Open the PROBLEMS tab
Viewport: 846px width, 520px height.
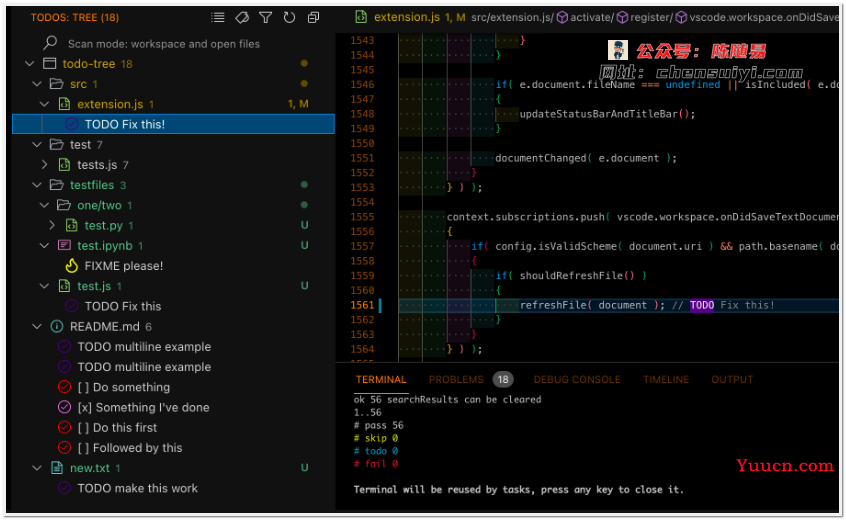456,380
